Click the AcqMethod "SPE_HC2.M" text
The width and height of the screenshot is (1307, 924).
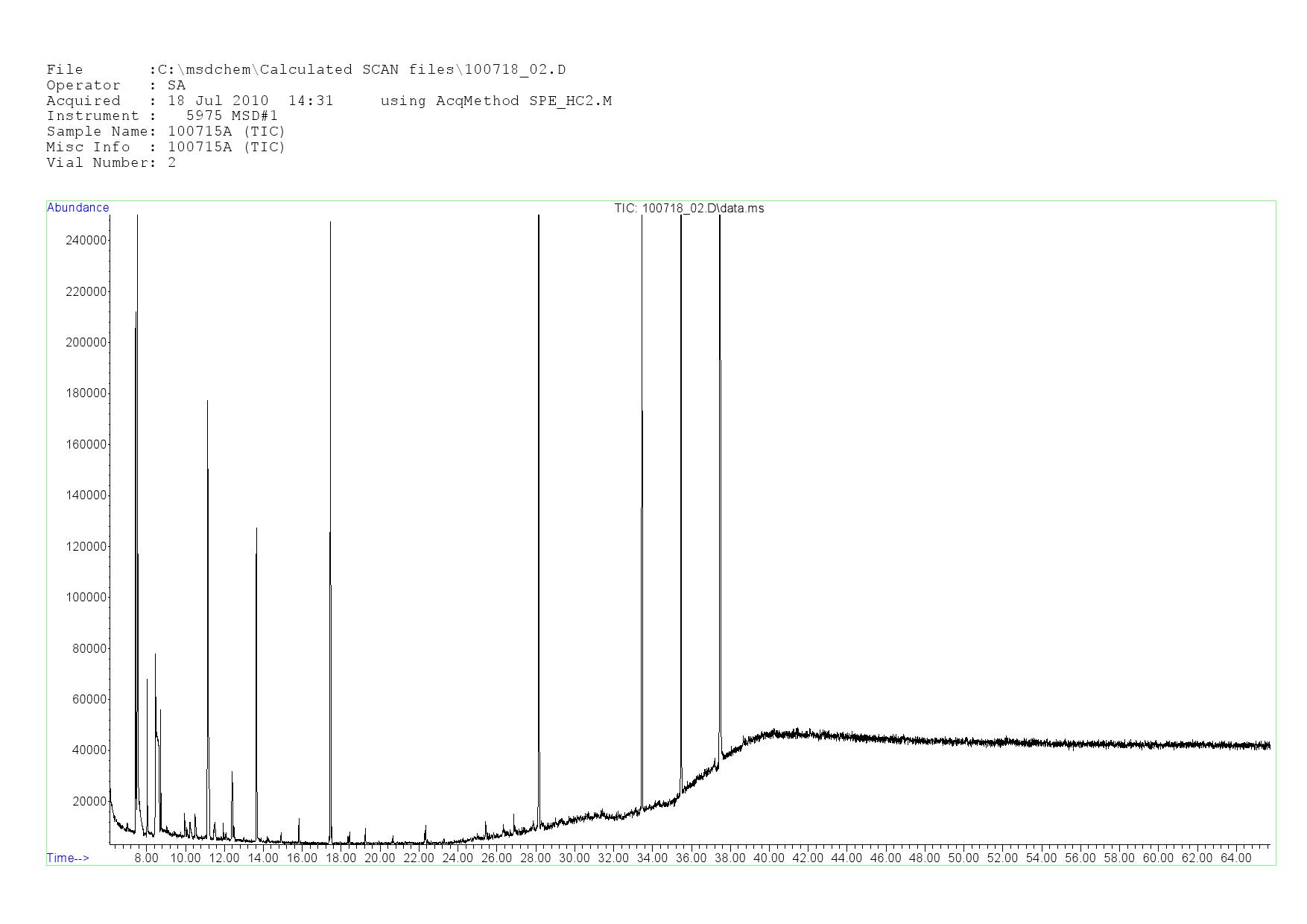(x=570, y=101)
